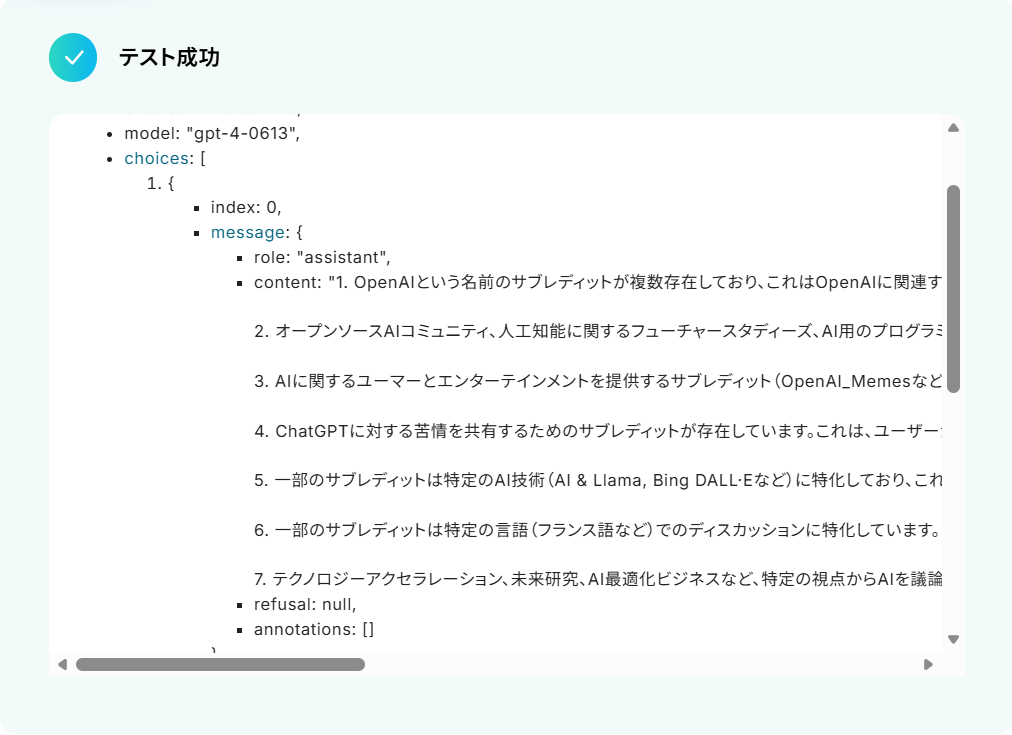The image size is (1012, 735).
Task: Click the scroll left arrow of horizontal scrollbar
Action: click(63, 665)
